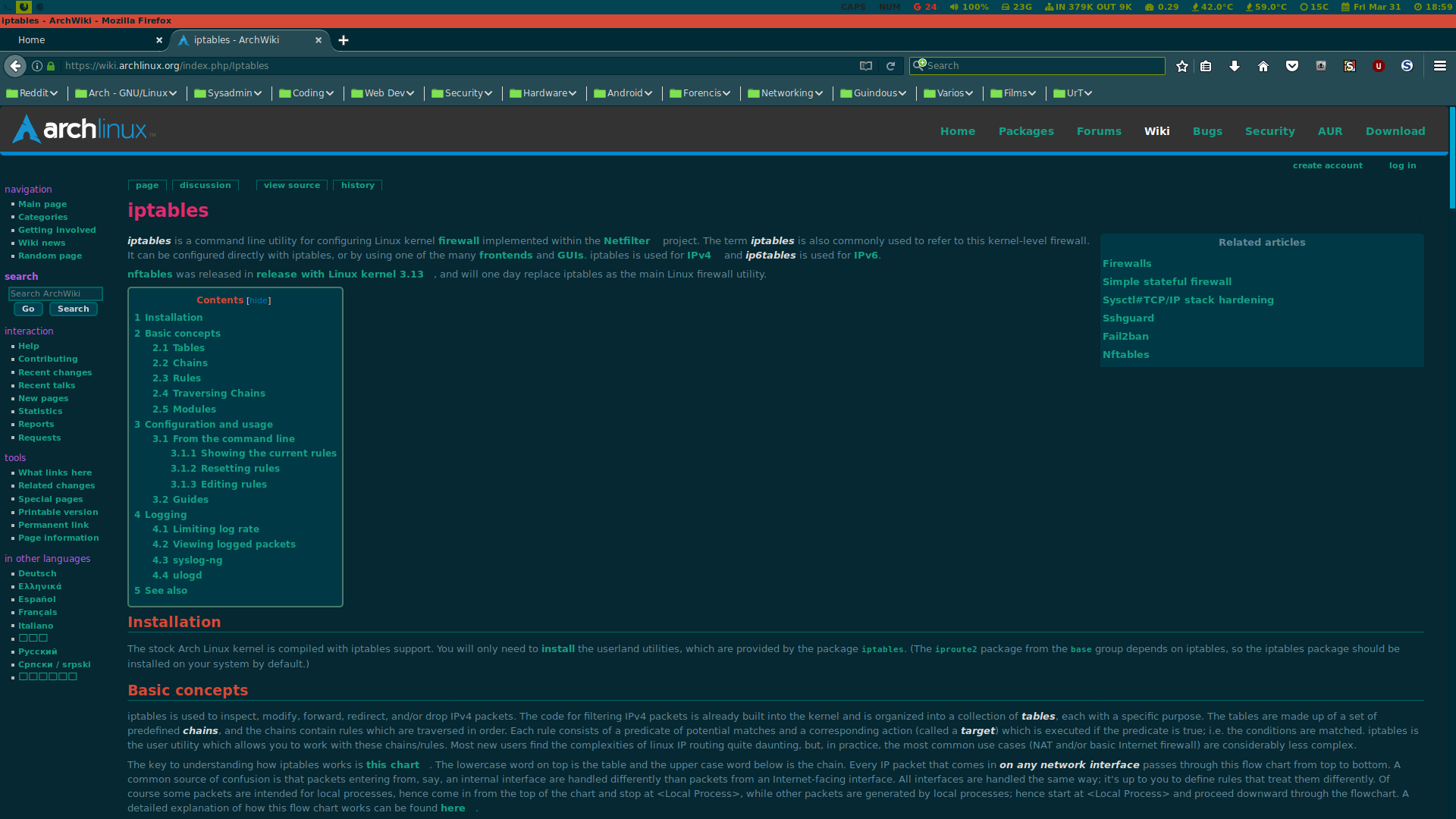
Task: Save the page to Pocket
Action: click(x=1292, y=66)
